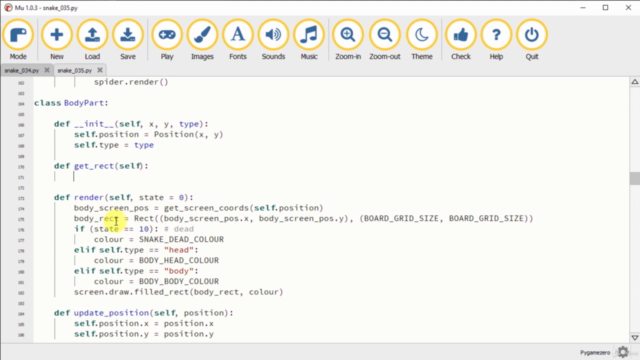Save the current script
Screen dimensions: 640x360
coord(128,40)
